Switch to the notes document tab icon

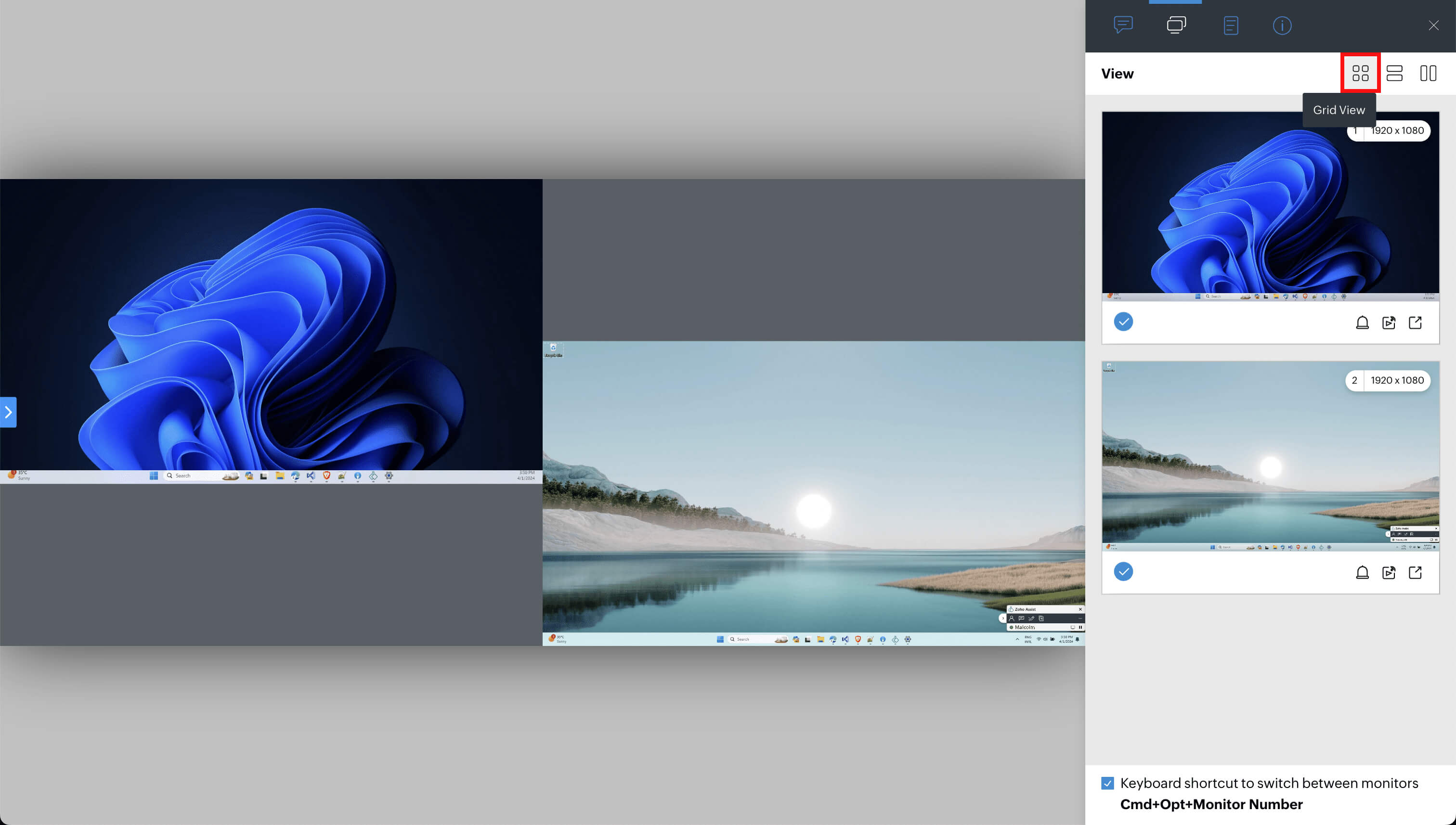[1231, 26]
